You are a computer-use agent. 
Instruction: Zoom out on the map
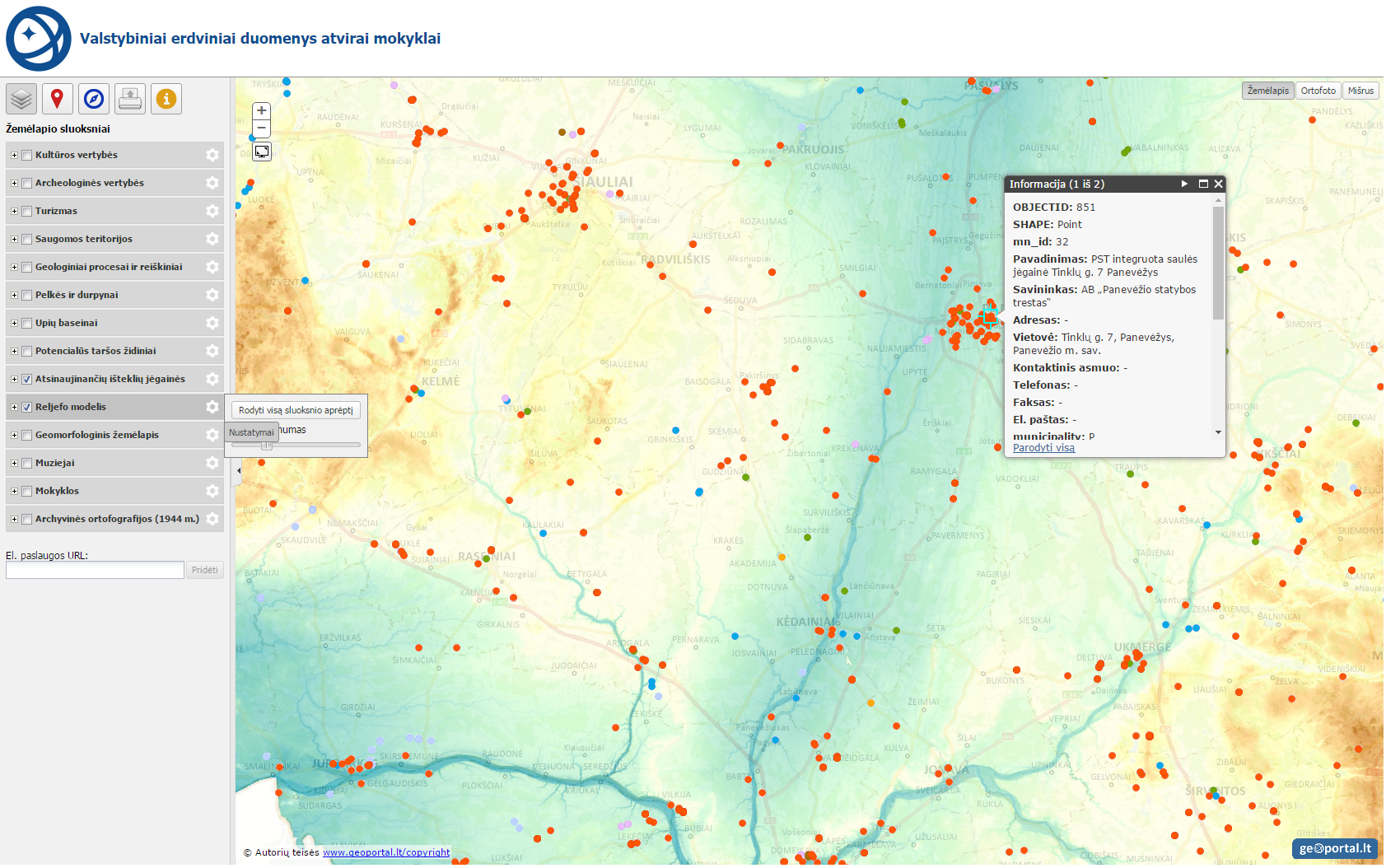(x=261, y=128)
